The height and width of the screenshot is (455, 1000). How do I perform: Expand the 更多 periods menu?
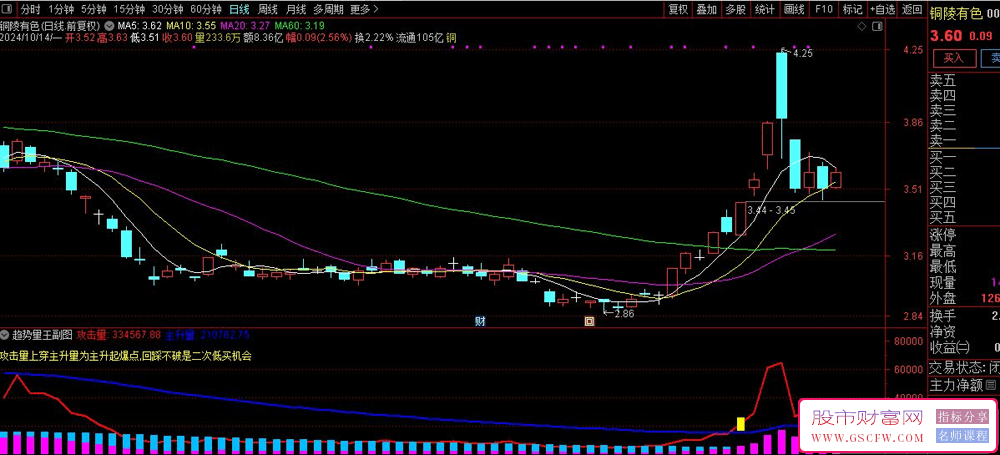364,9
